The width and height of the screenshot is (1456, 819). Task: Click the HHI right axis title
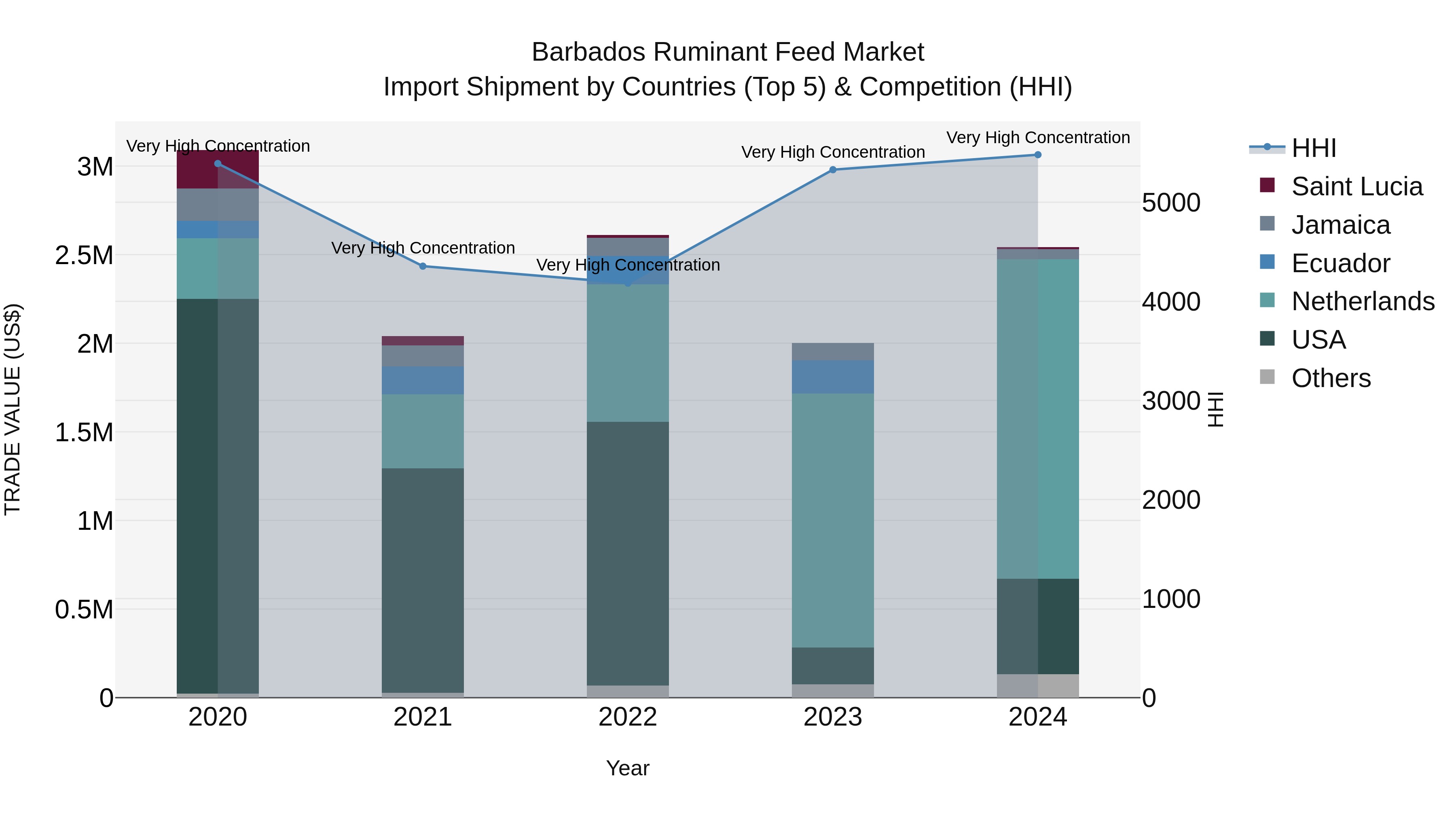pyautogui.click(x=1215, y=409)
